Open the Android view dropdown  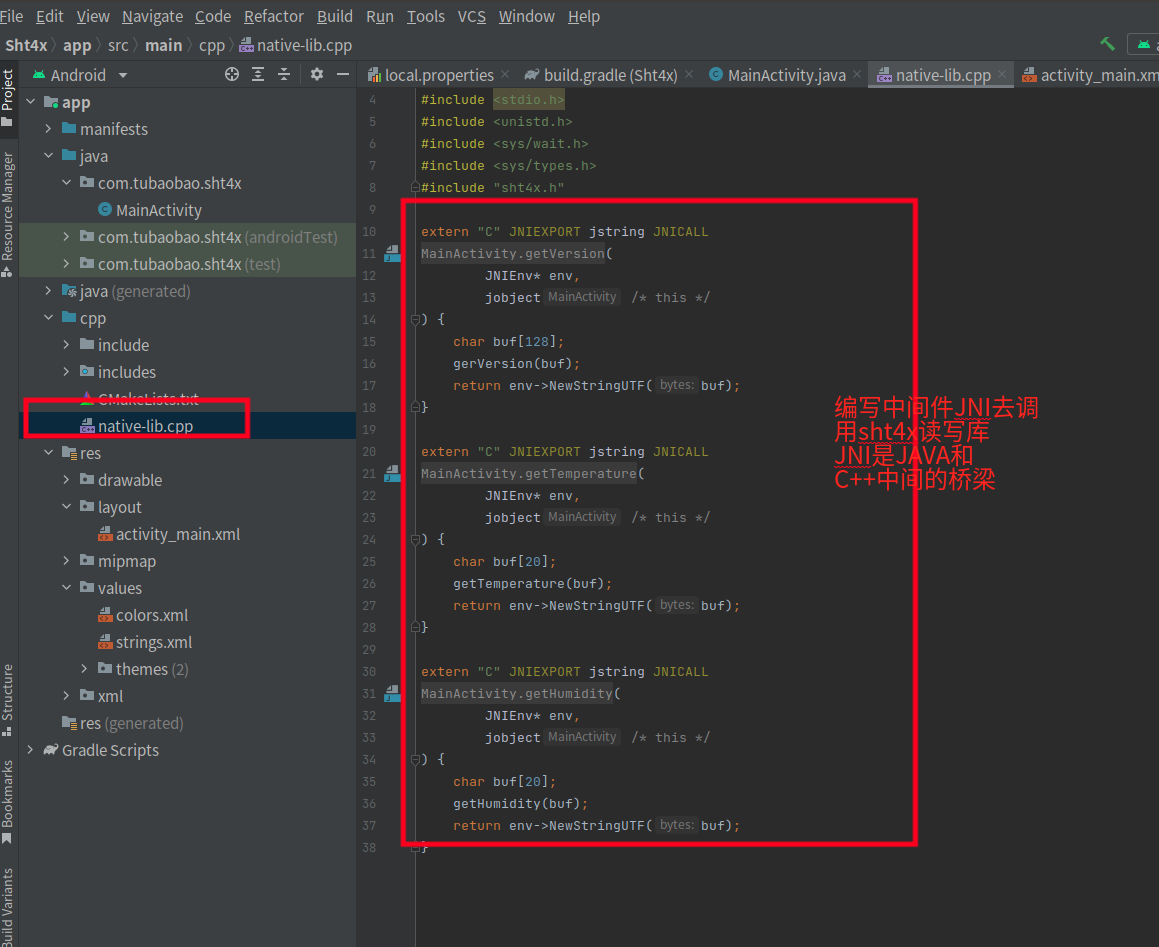point(123,76)
